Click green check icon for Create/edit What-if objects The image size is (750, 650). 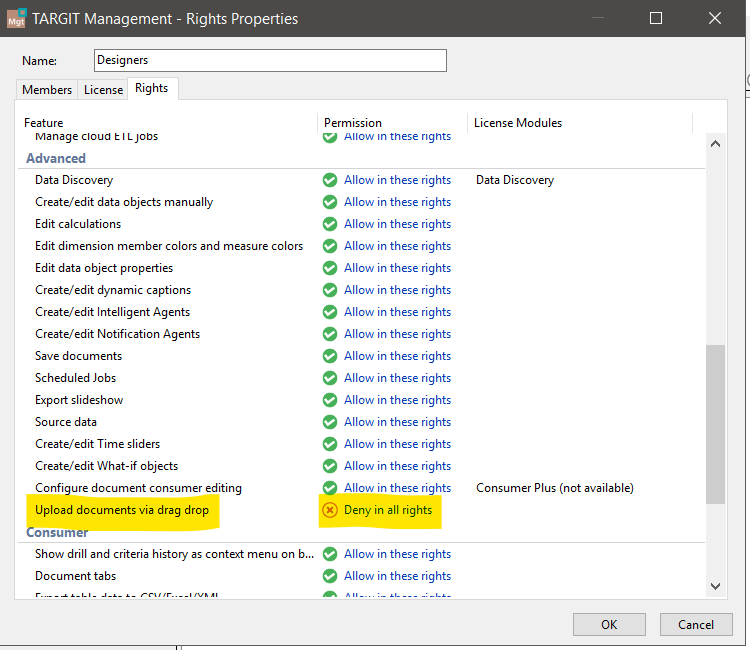[x=330, y=466]
